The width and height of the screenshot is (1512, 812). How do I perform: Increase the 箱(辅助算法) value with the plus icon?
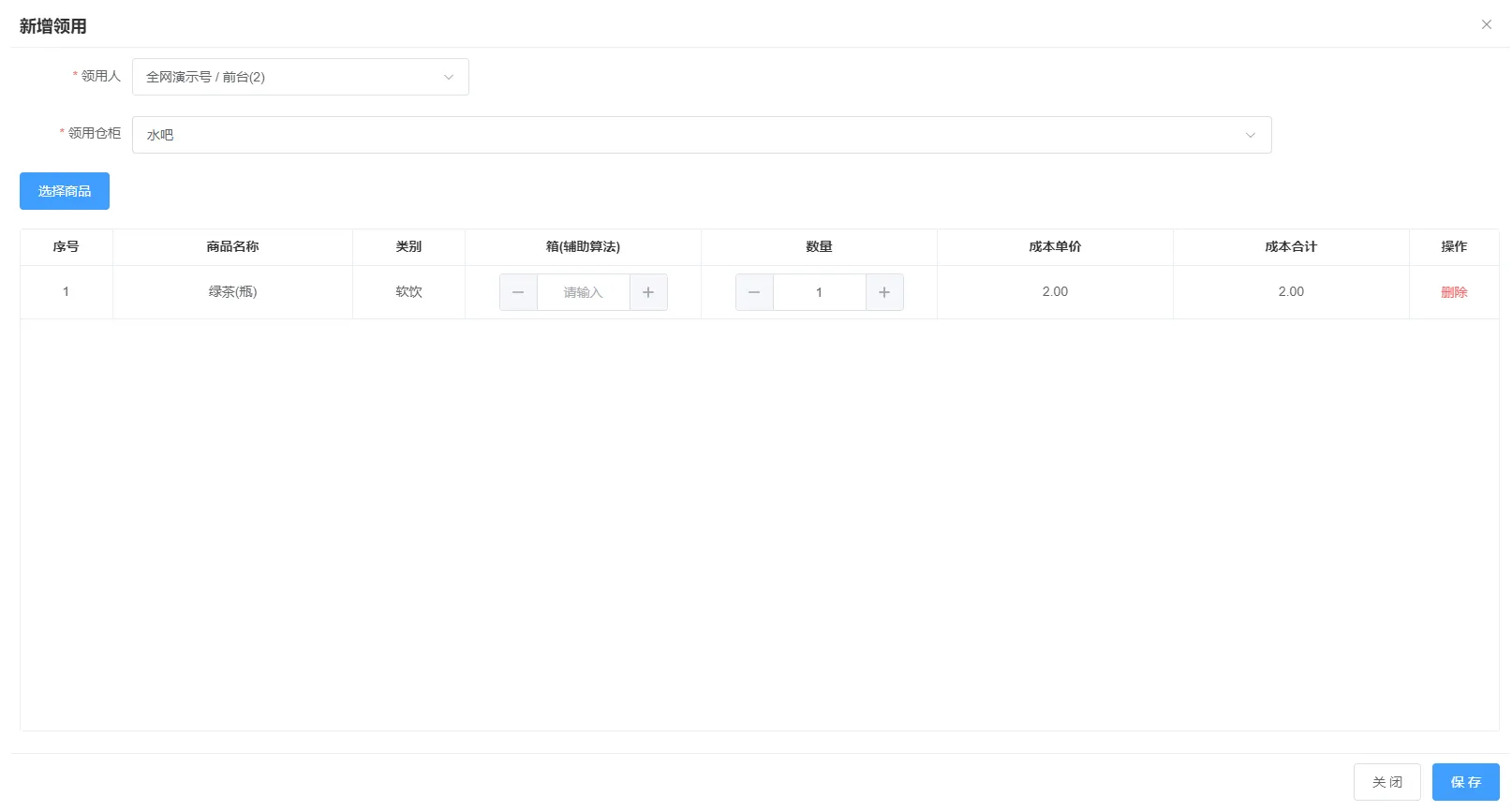coord(648,292)
